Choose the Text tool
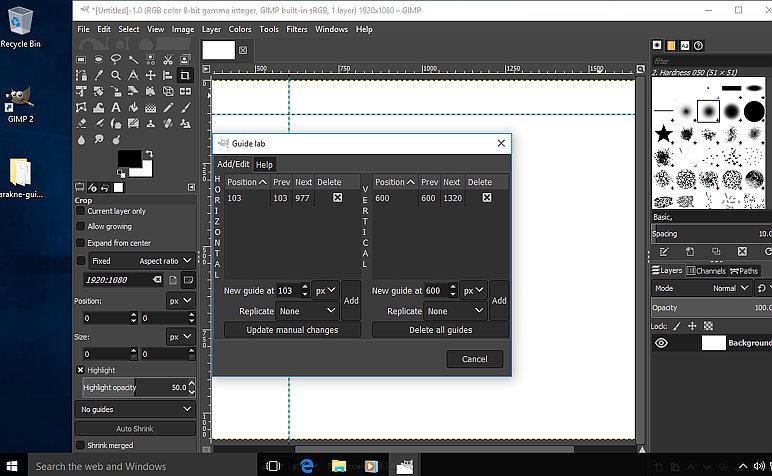772x476 pixels. (x=116, y=107)
